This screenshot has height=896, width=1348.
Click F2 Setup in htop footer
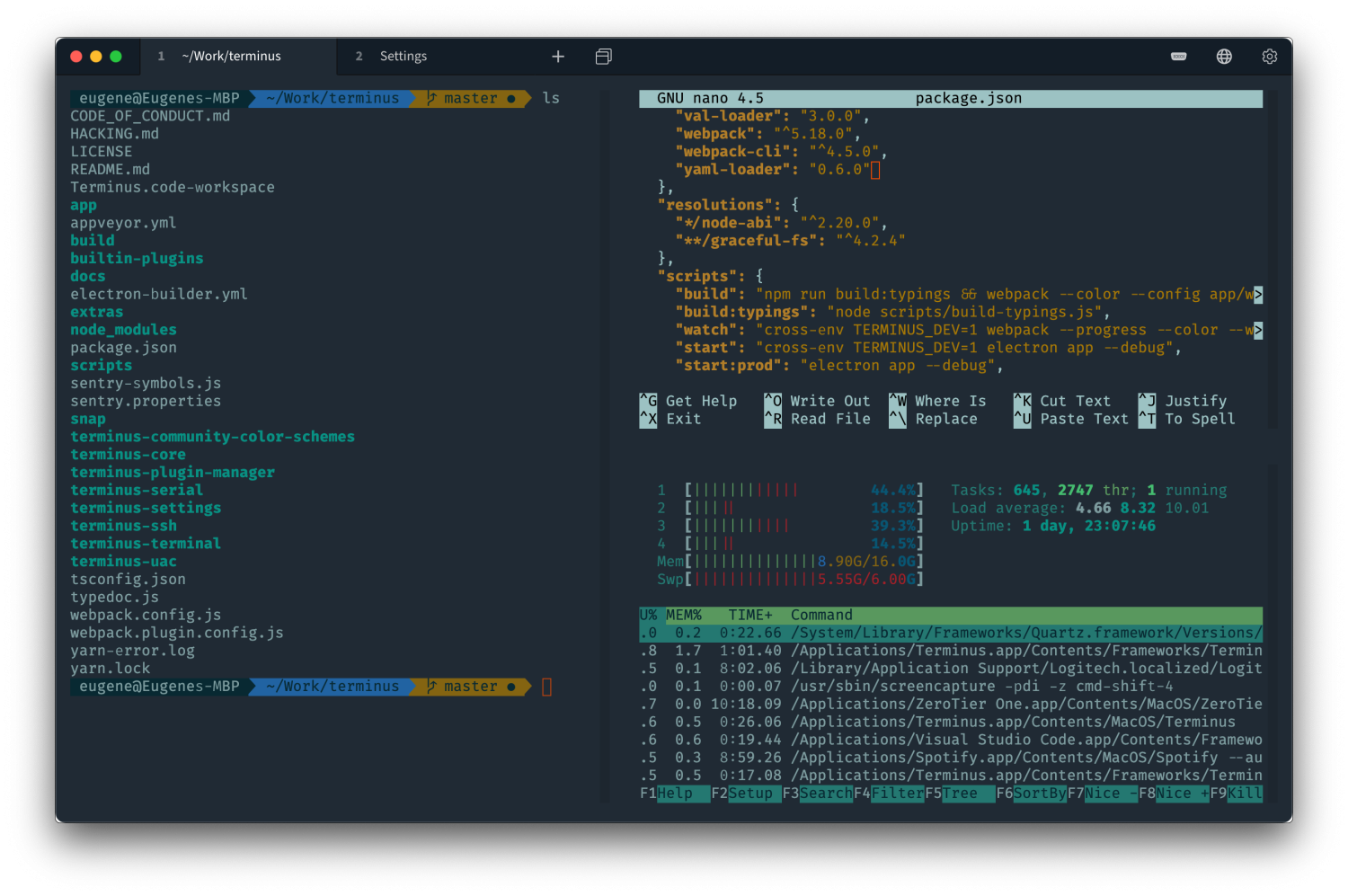click(x=746, y=794)
